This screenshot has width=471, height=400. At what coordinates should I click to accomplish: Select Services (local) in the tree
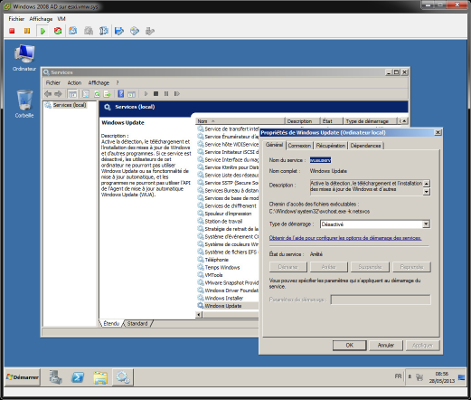coord(69,105)
